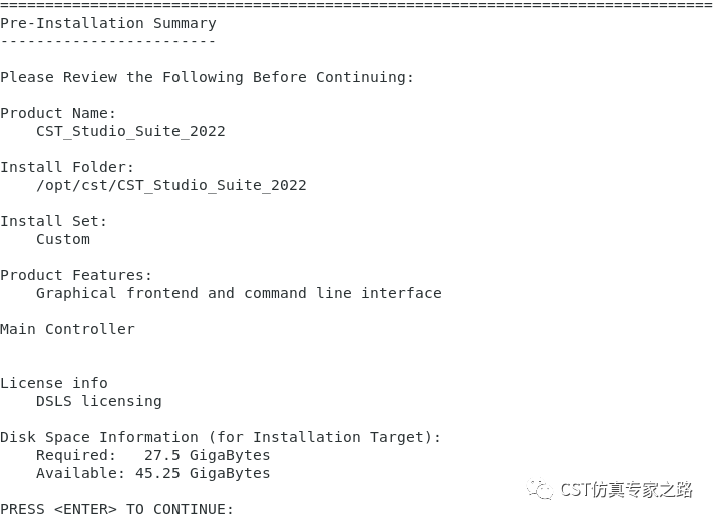Click the WeChat logo icon in watermark
The image size is (715, 520).
(540, 489)
